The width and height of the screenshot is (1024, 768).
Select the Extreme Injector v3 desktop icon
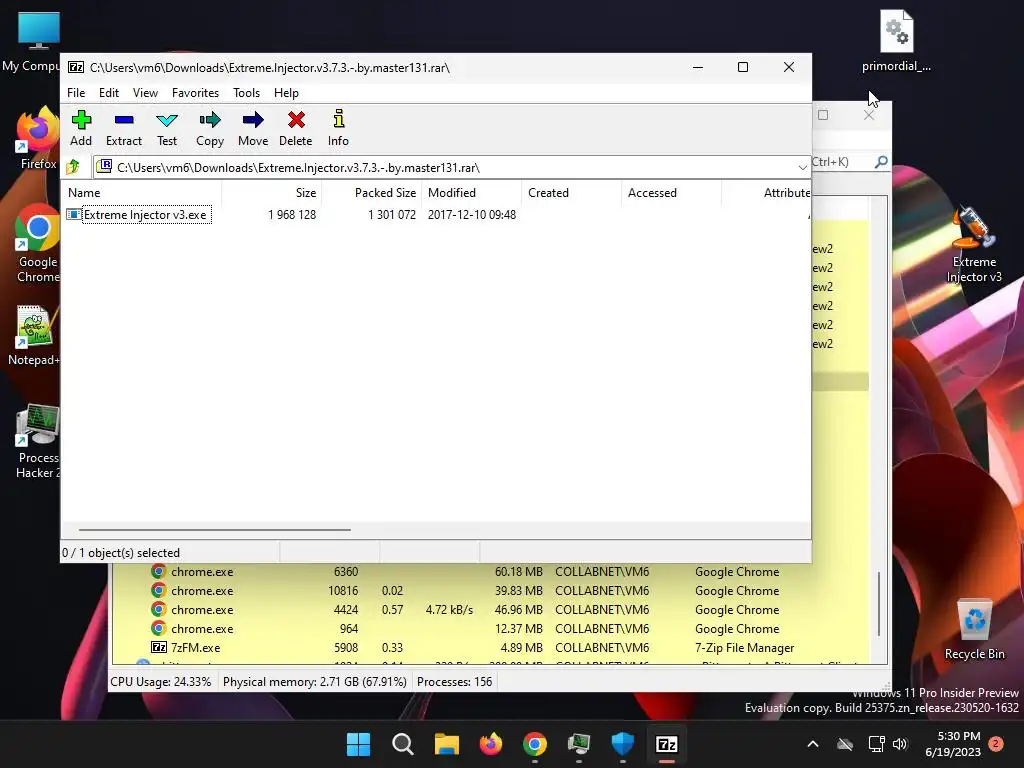[974, 245]
